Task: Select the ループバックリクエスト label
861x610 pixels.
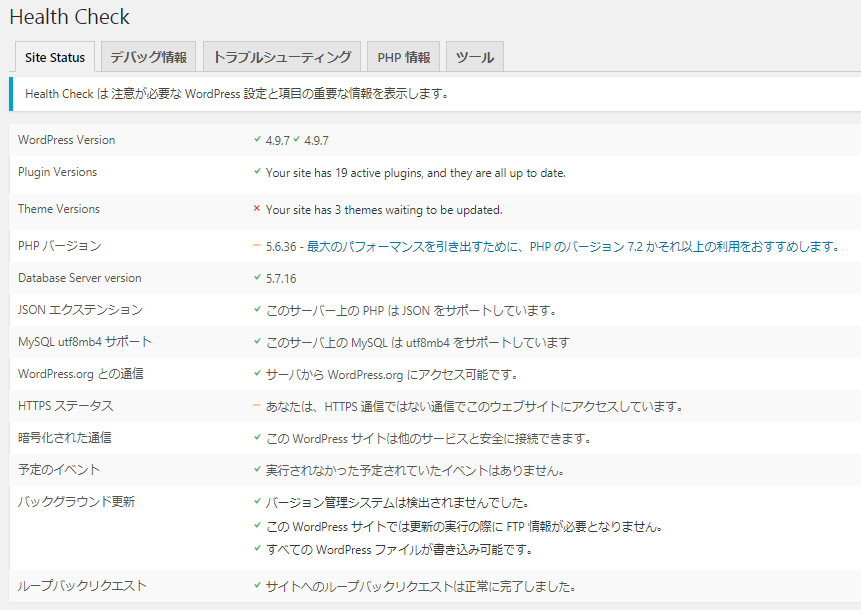Action: tap(82, 585)
